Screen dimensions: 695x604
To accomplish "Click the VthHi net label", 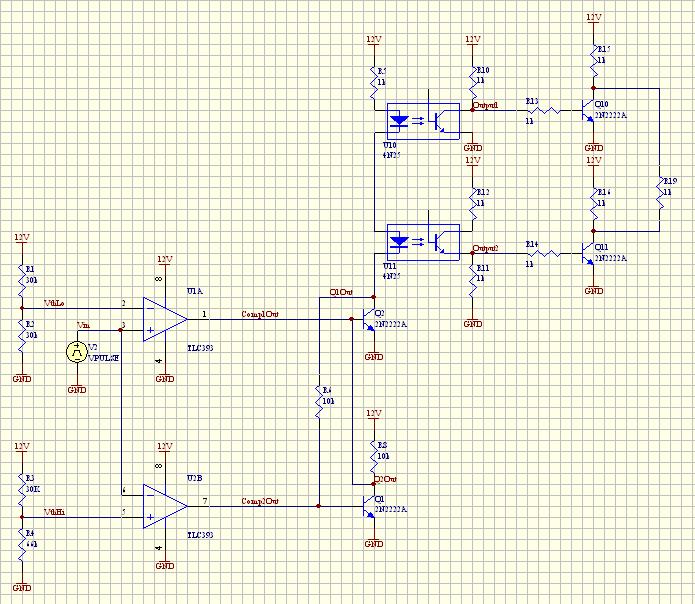I will point(55,512).
